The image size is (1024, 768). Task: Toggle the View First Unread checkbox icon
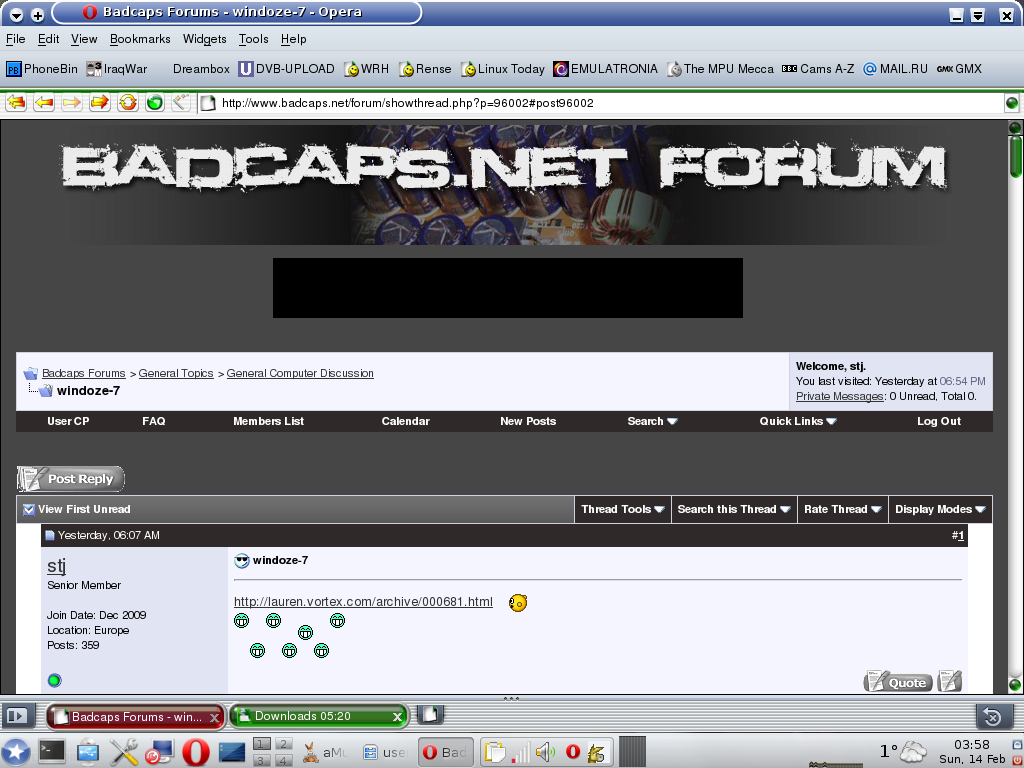pos(29,509)
